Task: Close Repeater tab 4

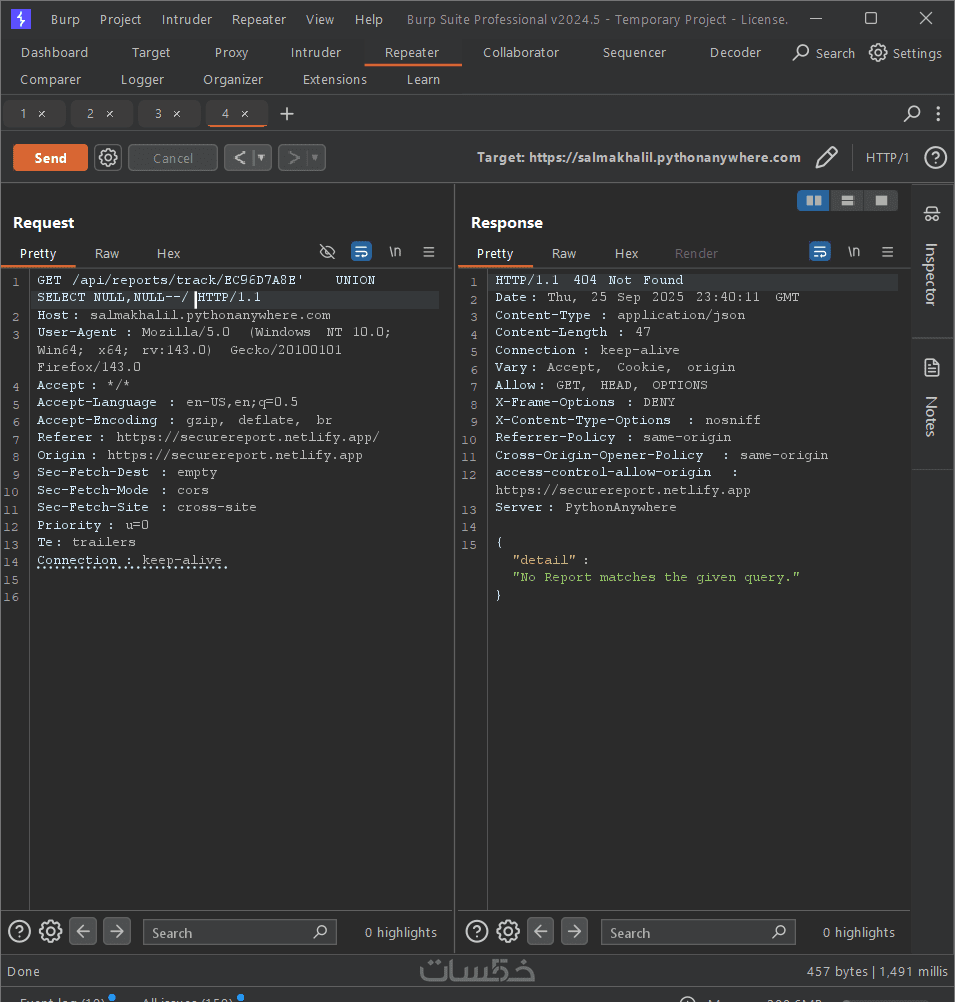Action: (245, 114)
